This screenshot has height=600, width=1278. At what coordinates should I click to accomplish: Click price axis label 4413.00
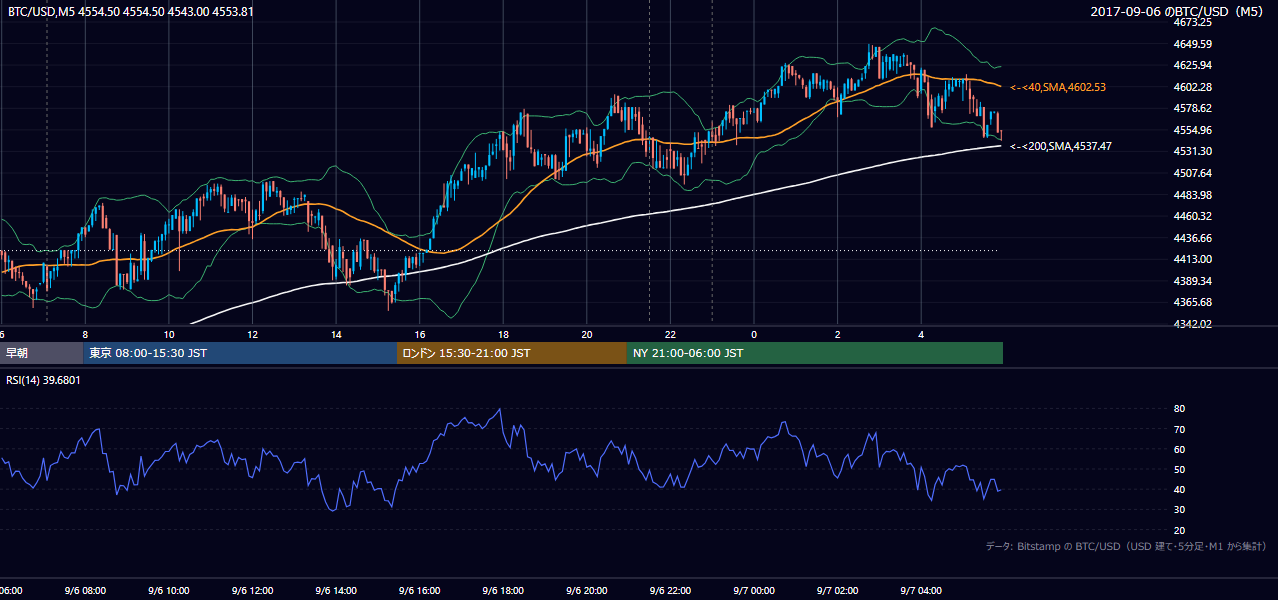click(x=1194, y=259)
